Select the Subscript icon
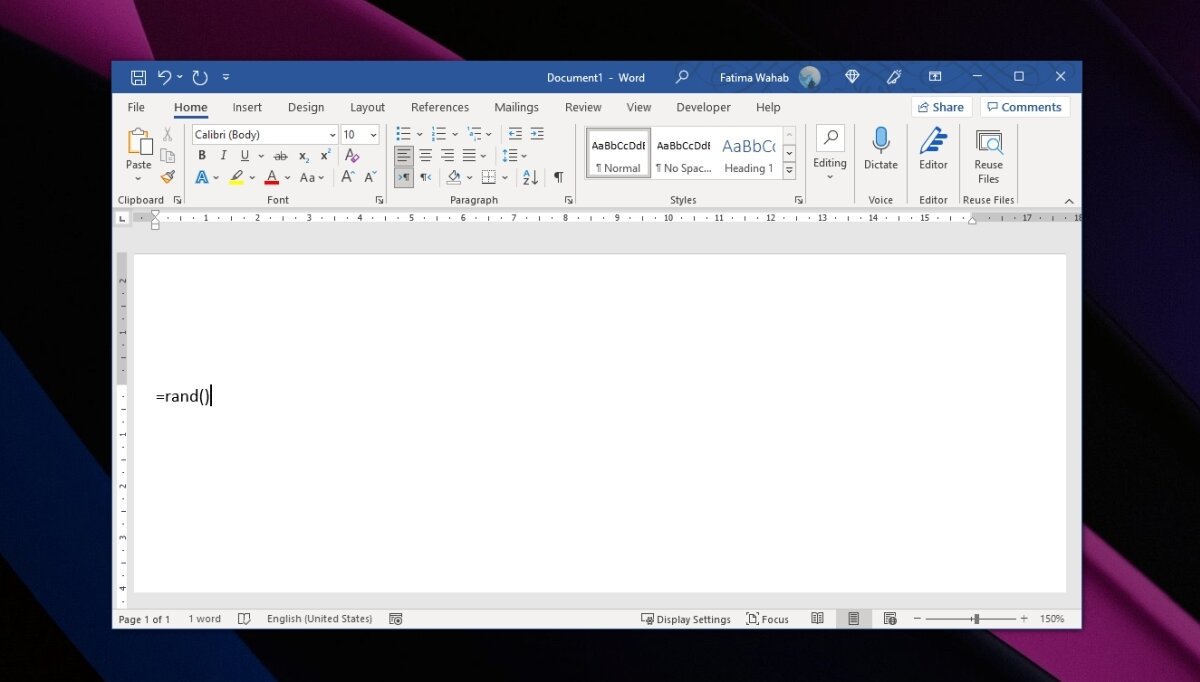 [302, 156]
